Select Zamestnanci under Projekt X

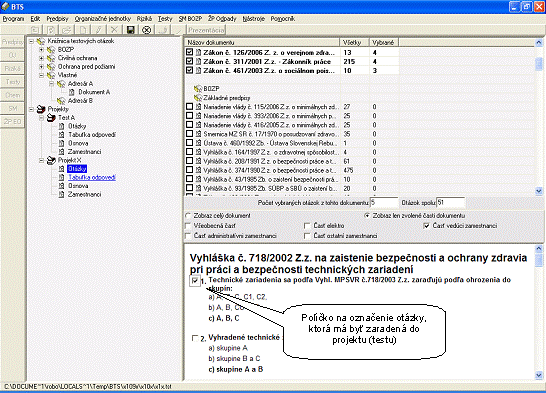pos(84,194)
